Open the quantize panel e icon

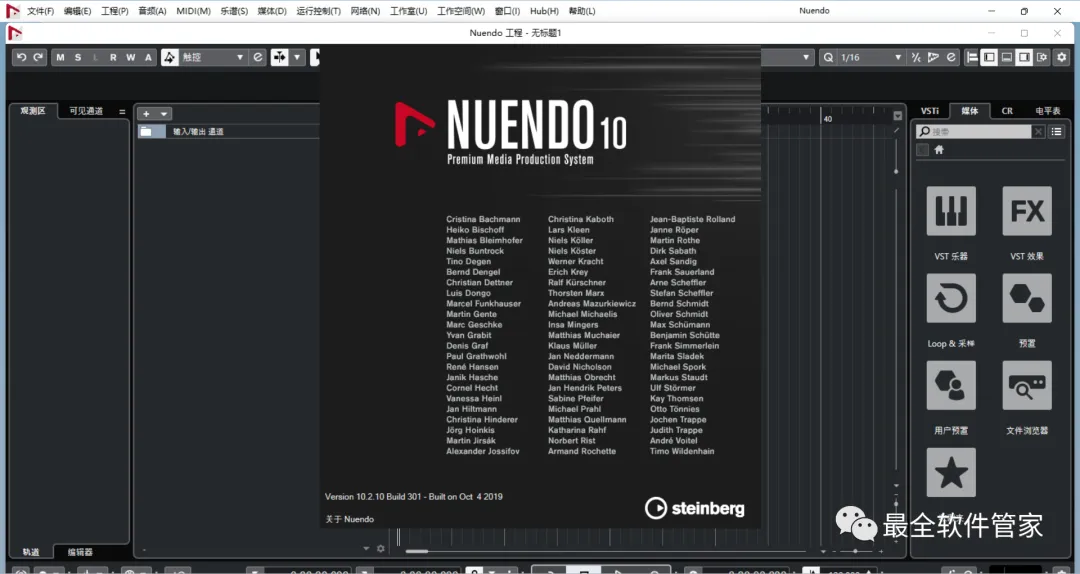(x=951, y=57)
